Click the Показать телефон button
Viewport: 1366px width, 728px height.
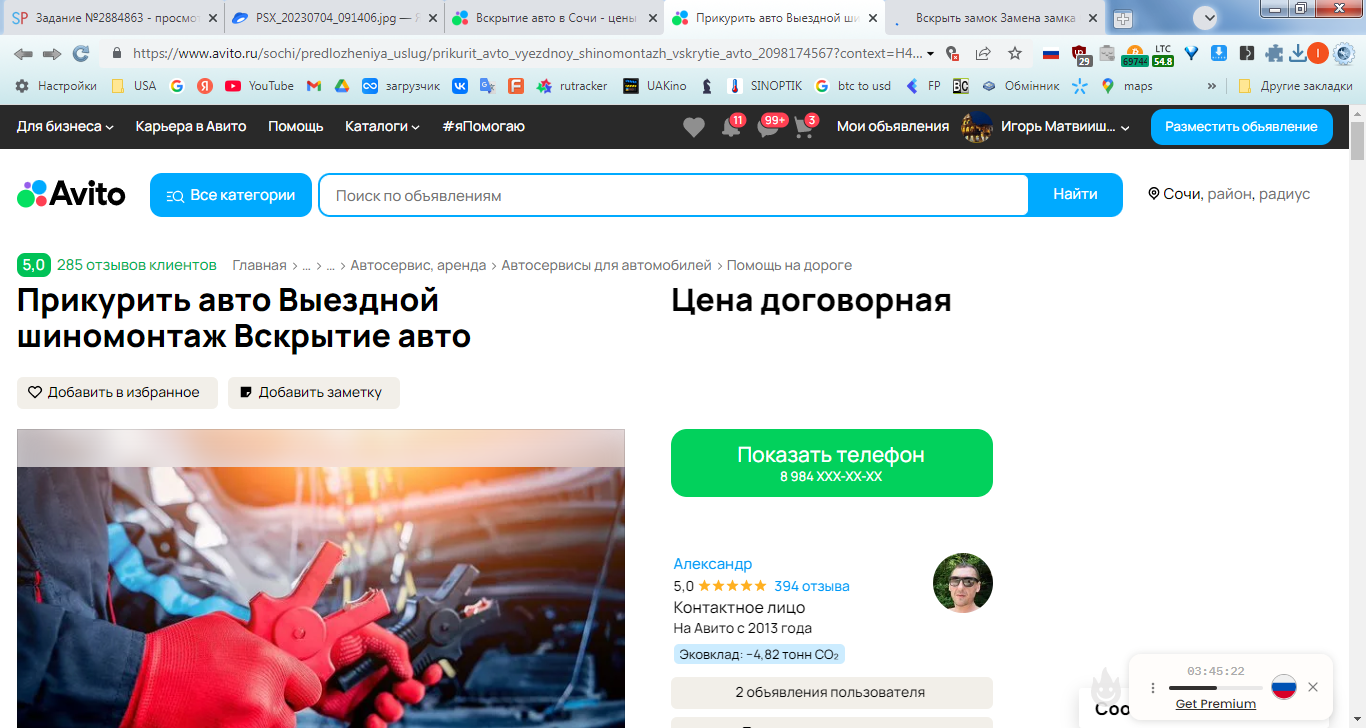(x=832, y=463)
